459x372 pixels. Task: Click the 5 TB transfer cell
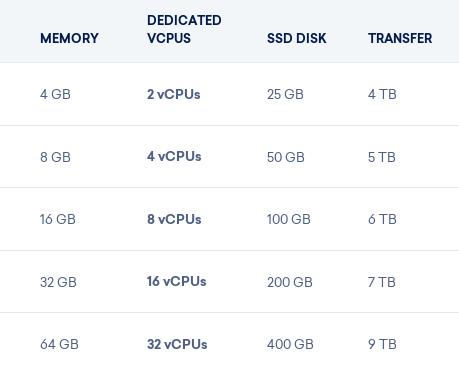pos(382,157)
